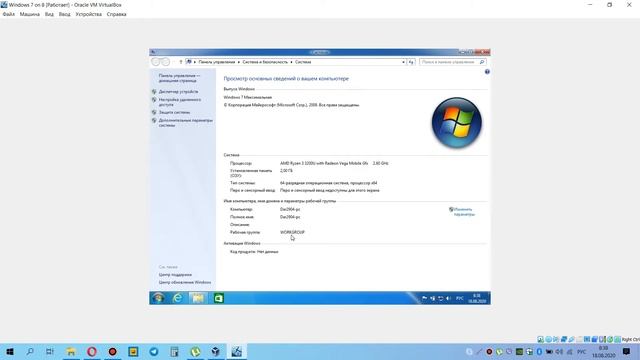Open Диспетчер устройств link

(x=178, y=92)
